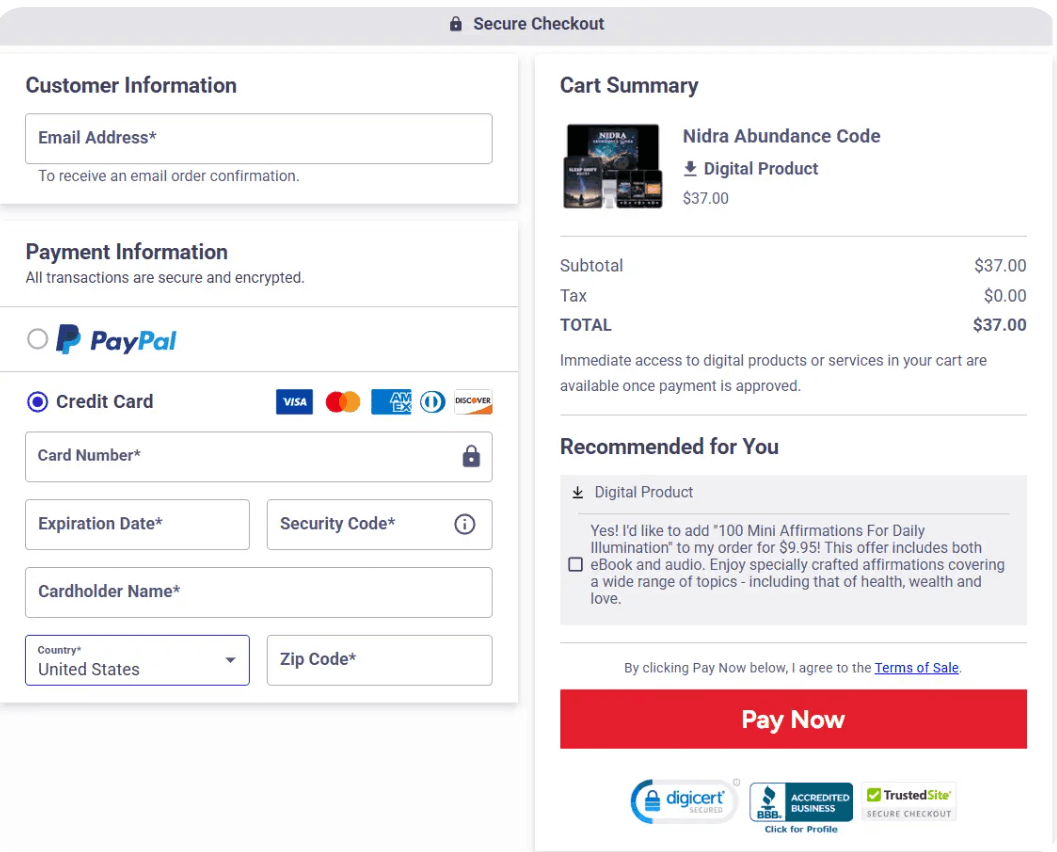
Task: Click the Visa card icon
Action: point(294,401)
